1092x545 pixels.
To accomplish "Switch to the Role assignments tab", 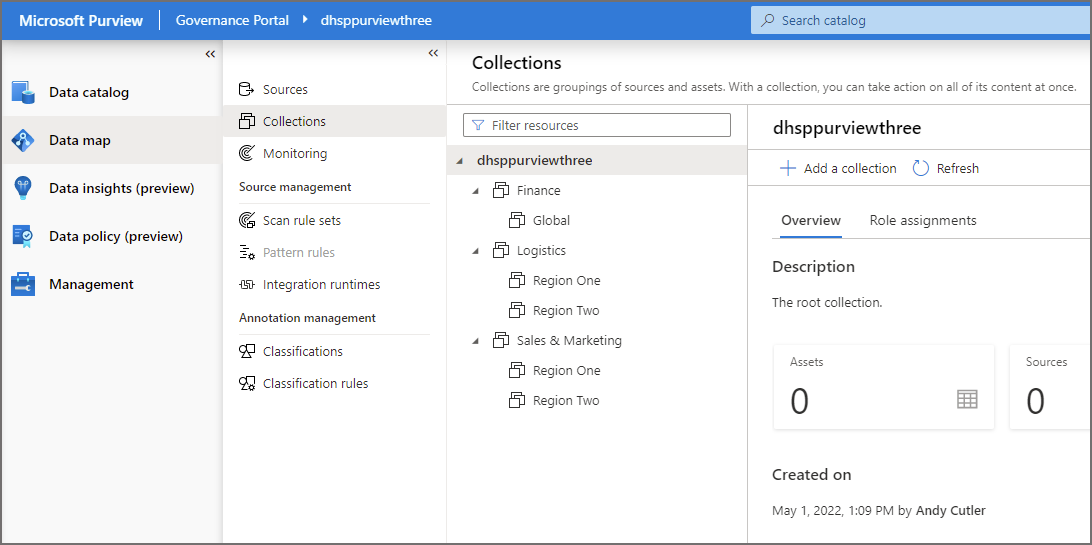I will click(x=922, y=220).
